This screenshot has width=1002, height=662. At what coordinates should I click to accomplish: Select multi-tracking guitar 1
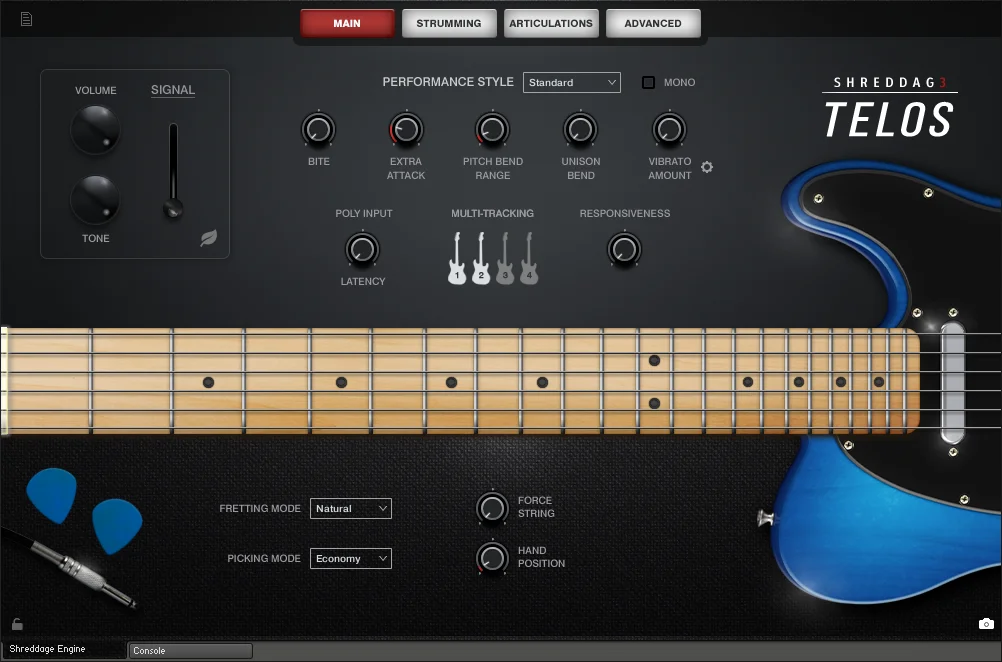(457, 258)
